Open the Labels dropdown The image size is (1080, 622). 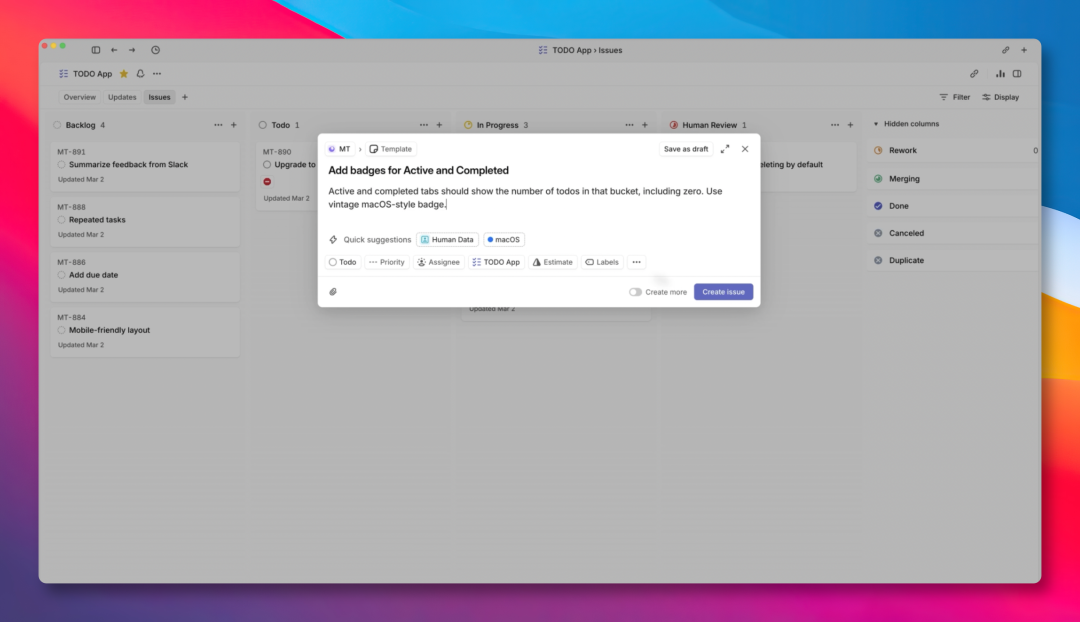(602, 262)
